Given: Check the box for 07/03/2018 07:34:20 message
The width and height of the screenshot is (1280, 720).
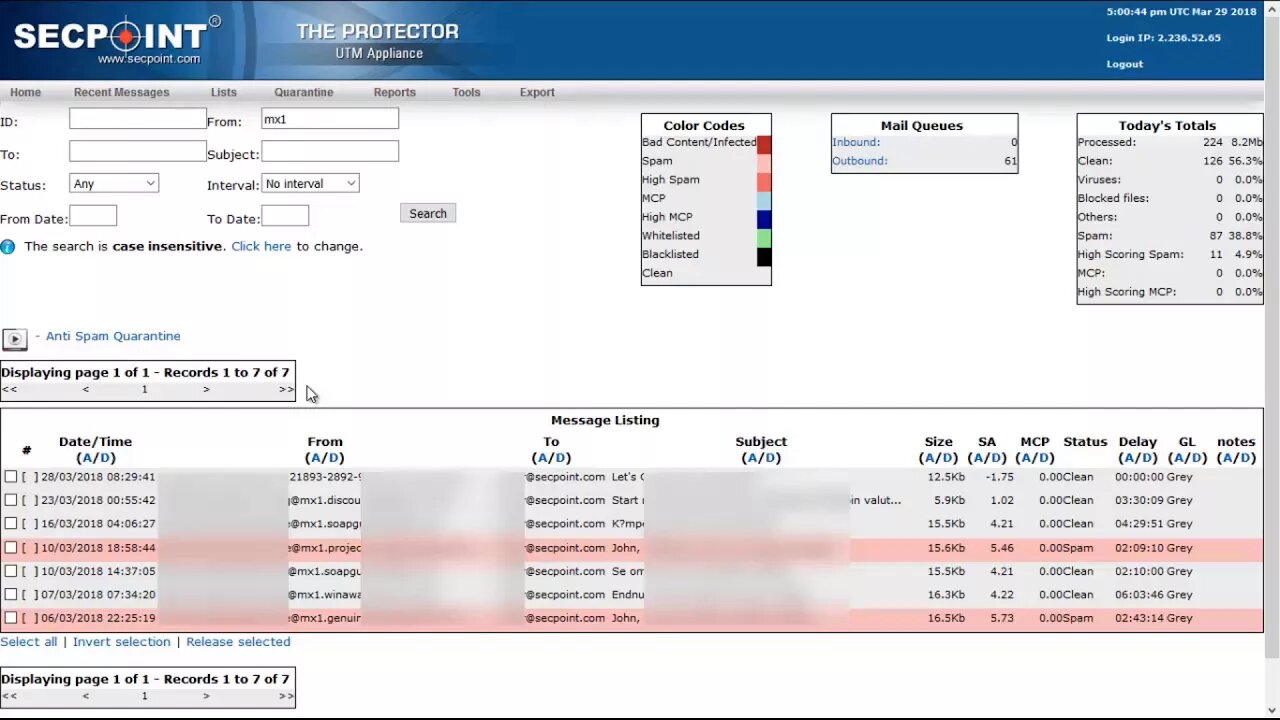Looking at the screenshot, I should coord(11,595).
